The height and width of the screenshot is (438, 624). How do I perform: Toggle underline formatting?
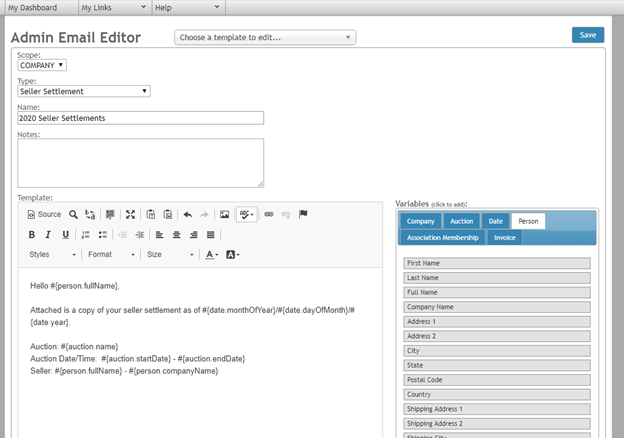click(66, 235)
